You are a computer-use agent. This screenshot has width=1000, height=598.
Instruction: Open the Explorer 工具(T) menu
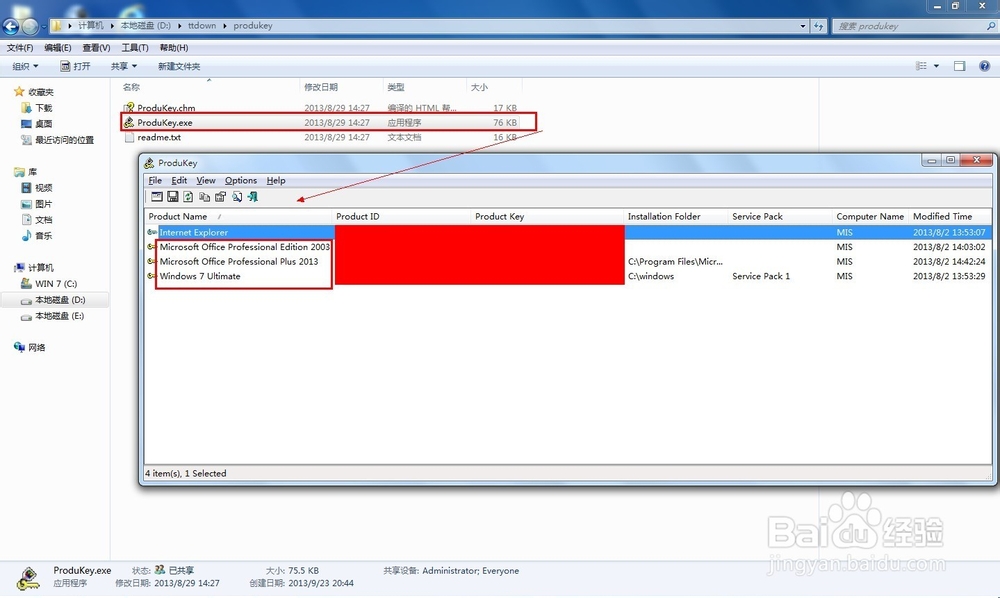135,48
